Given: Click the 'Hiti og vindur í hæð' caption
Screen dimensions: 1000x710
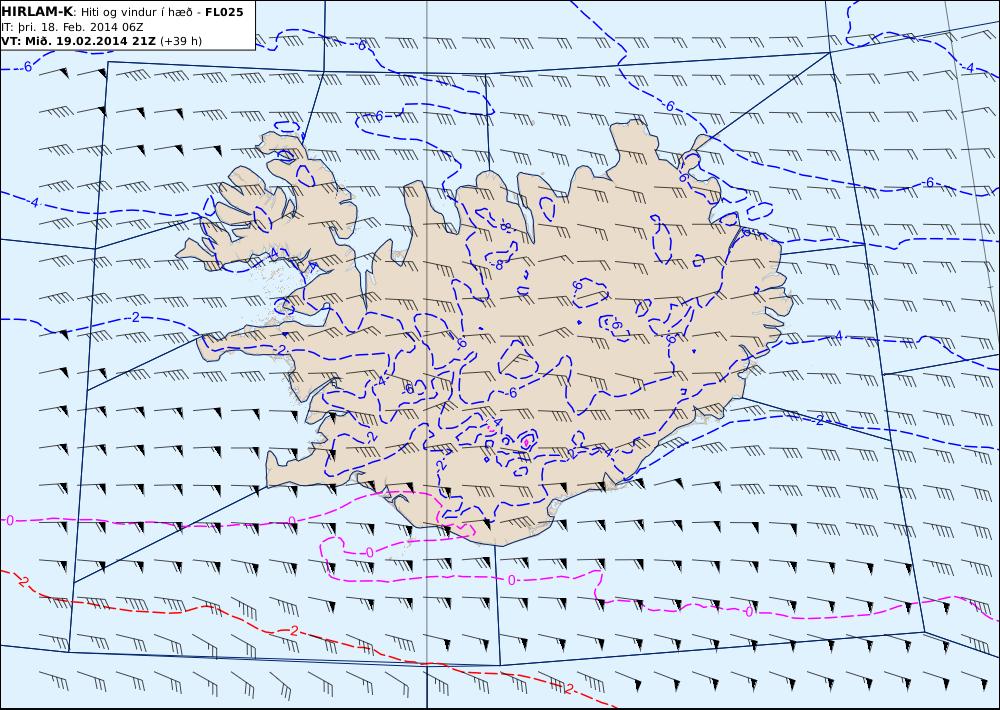Looking at the screenshot, I should point(136,12).
